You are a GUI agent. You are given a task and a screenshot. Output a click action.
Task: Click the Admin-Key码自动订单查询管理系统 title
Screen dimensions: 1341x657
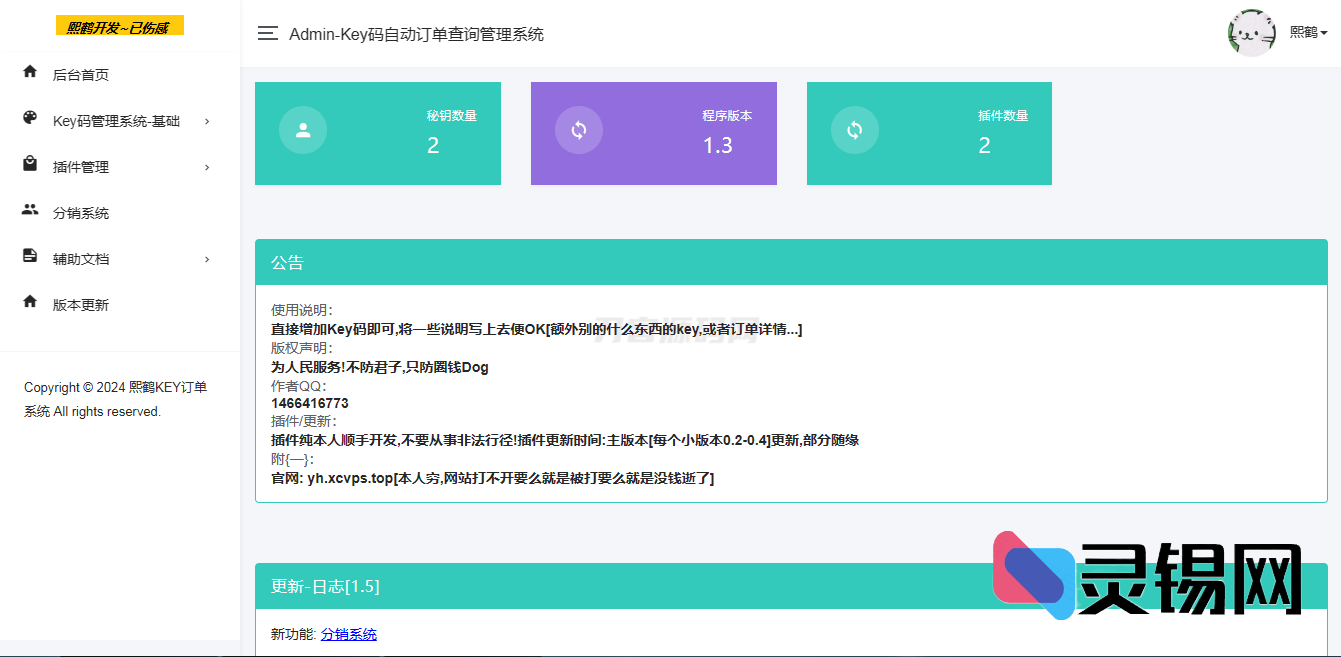[x=415, y=33]
